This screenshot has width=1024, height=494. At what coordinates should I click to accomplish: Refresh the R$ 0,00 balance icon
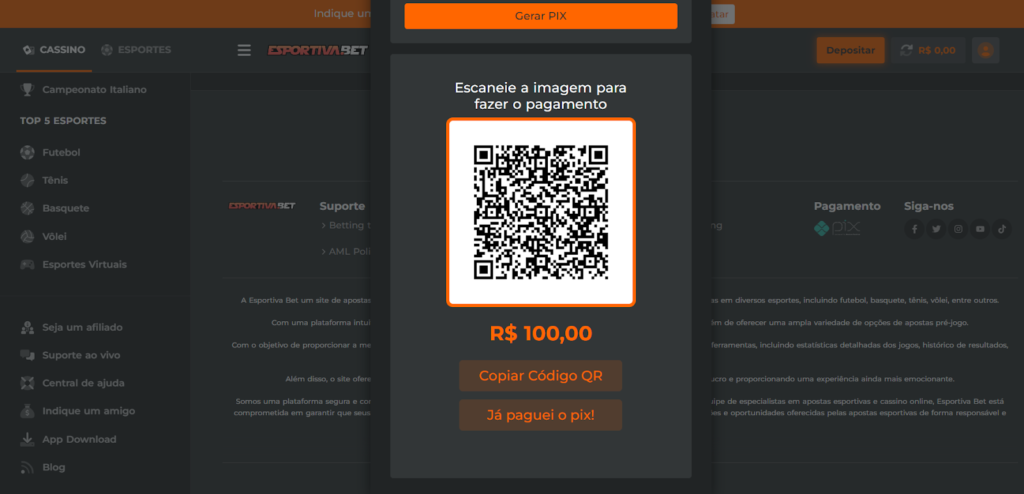point(906,50)
